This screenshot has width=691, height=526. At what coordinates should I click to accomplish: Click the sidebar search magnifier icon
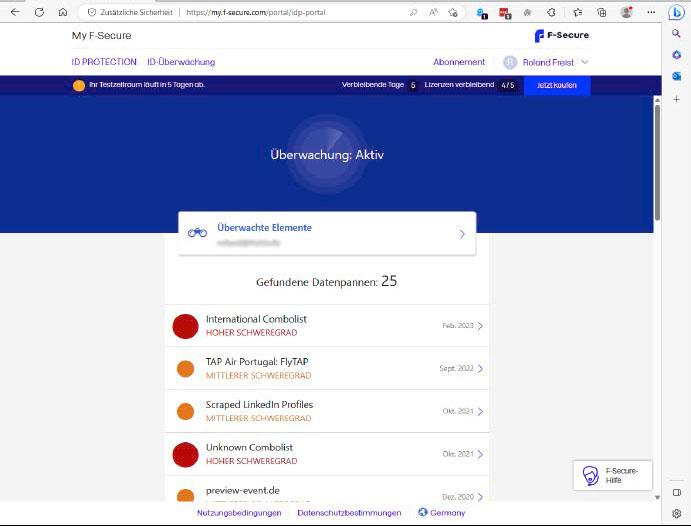point(676,33)
